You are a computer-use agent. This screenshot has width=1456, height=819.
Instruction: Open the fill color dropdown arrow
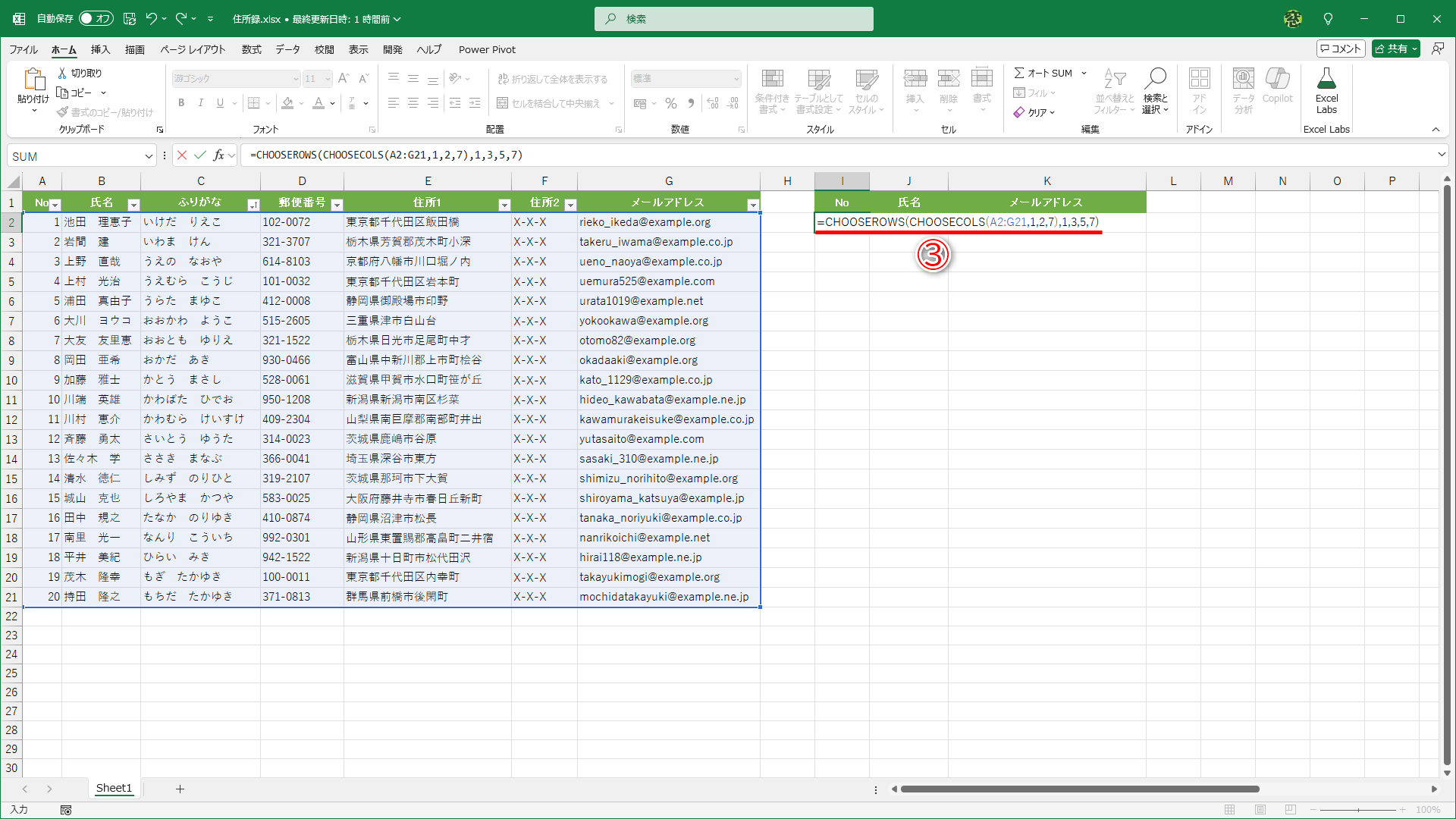click(x=300, y=103)
